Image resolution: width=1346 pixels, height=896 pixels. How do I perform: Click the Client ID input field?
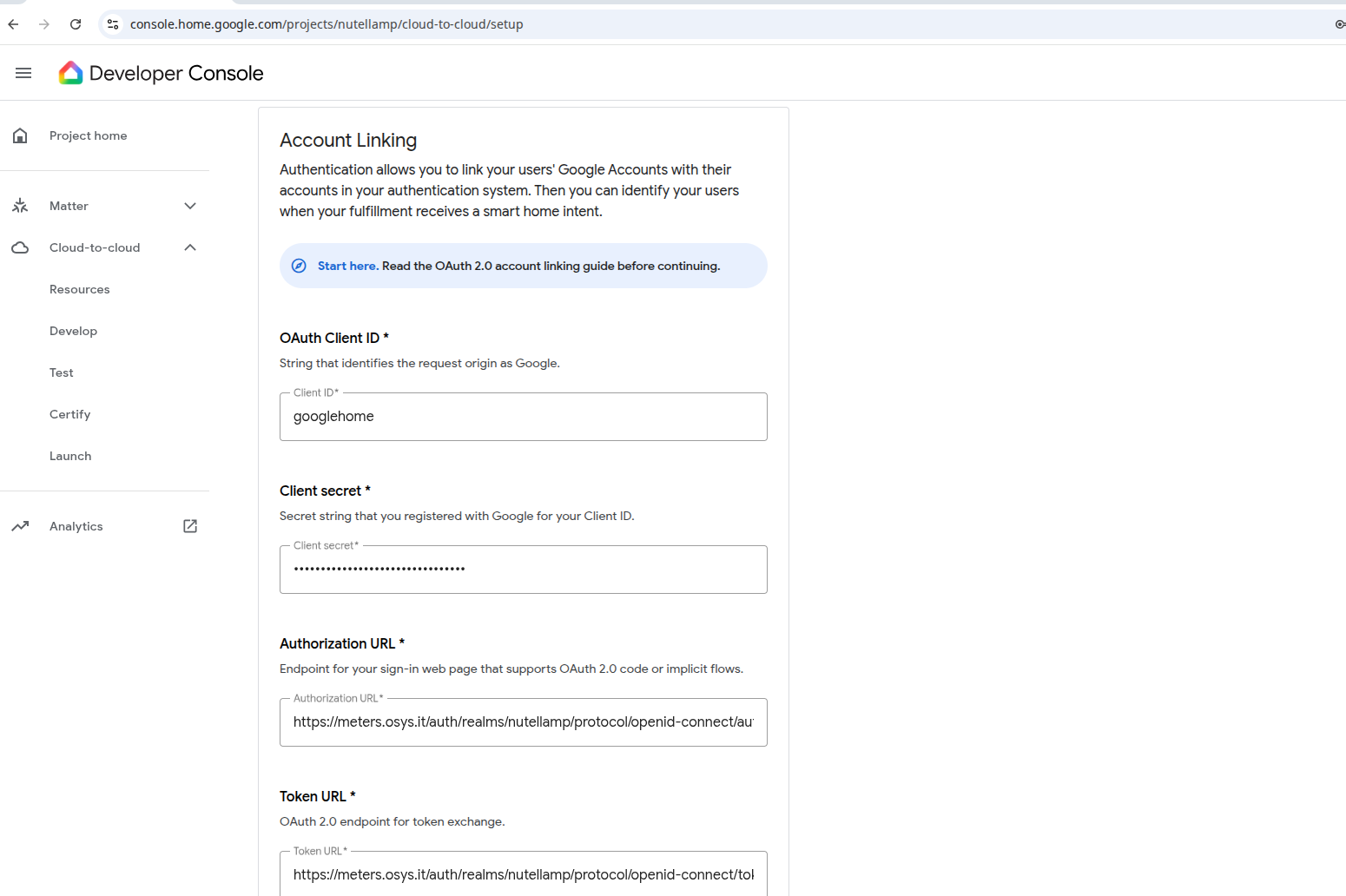523,417
